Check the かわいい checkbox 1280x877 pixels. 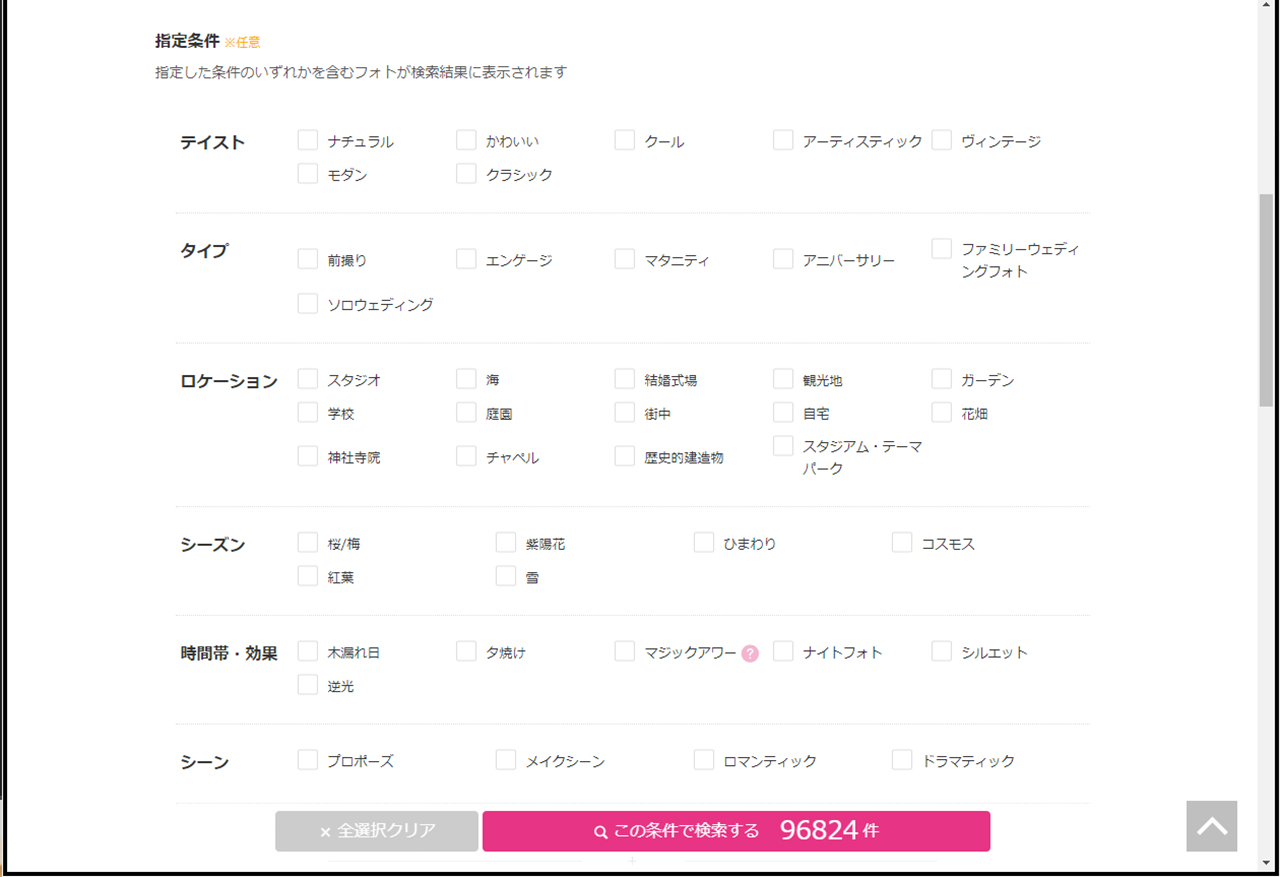(x=466, y=140)
